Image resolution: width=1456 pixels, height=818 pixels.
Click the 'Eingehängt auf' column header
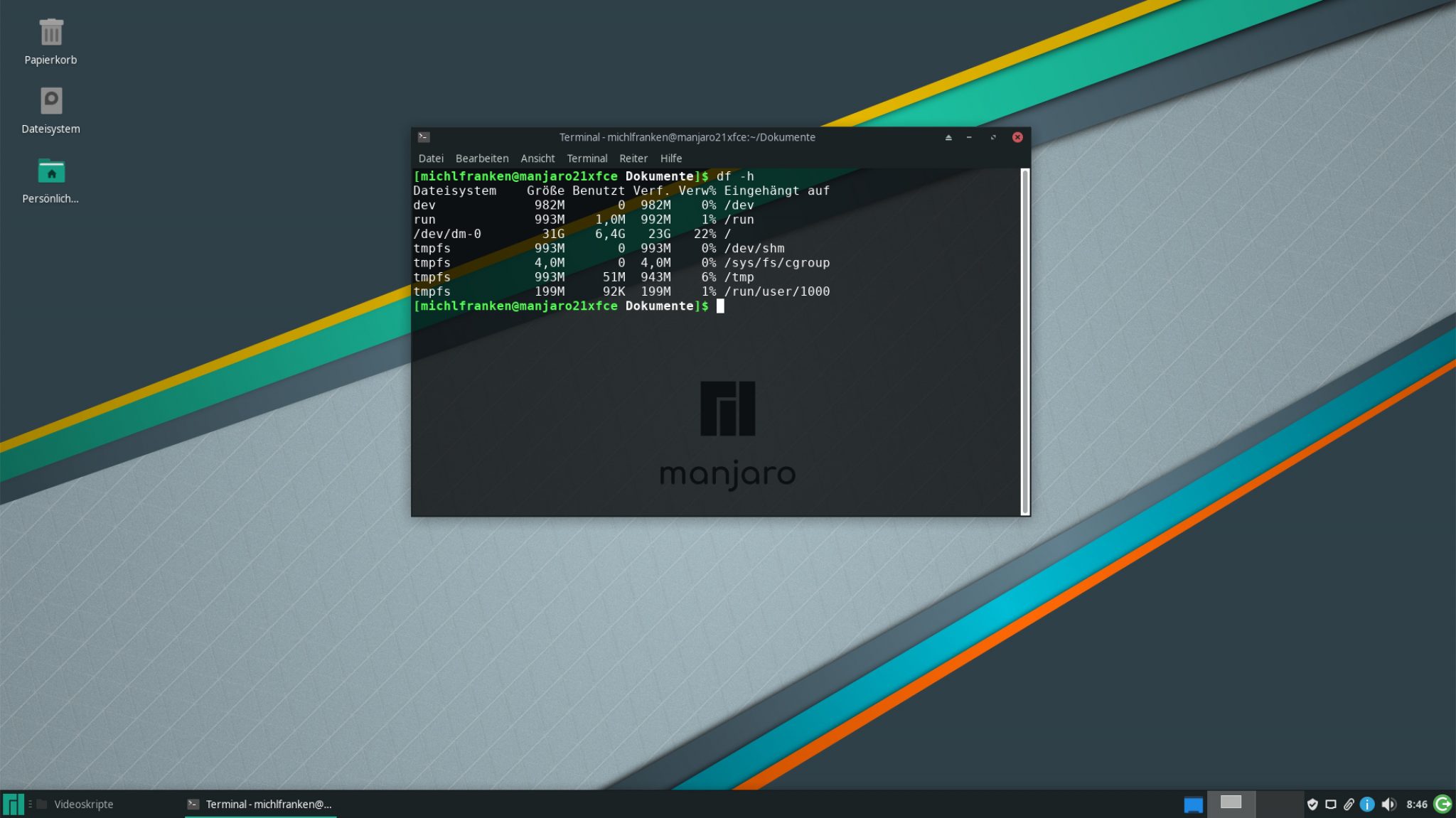point(777,190)
